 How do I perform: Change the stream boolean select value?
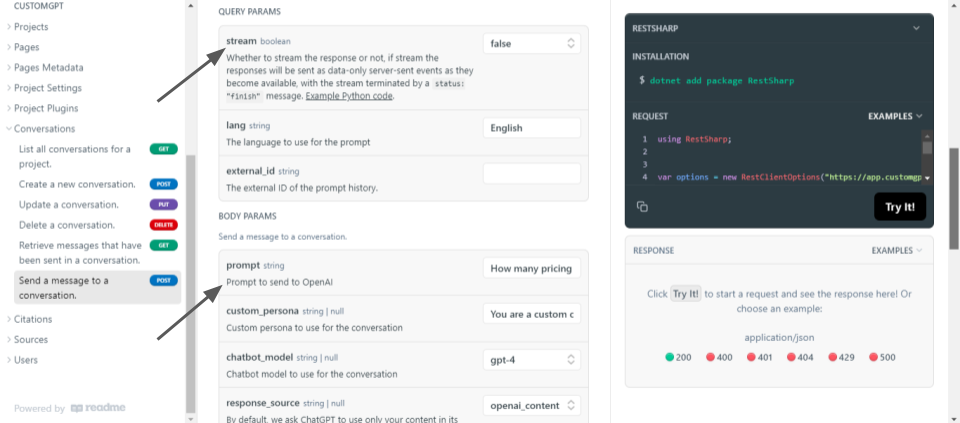[x=531, y=43]
